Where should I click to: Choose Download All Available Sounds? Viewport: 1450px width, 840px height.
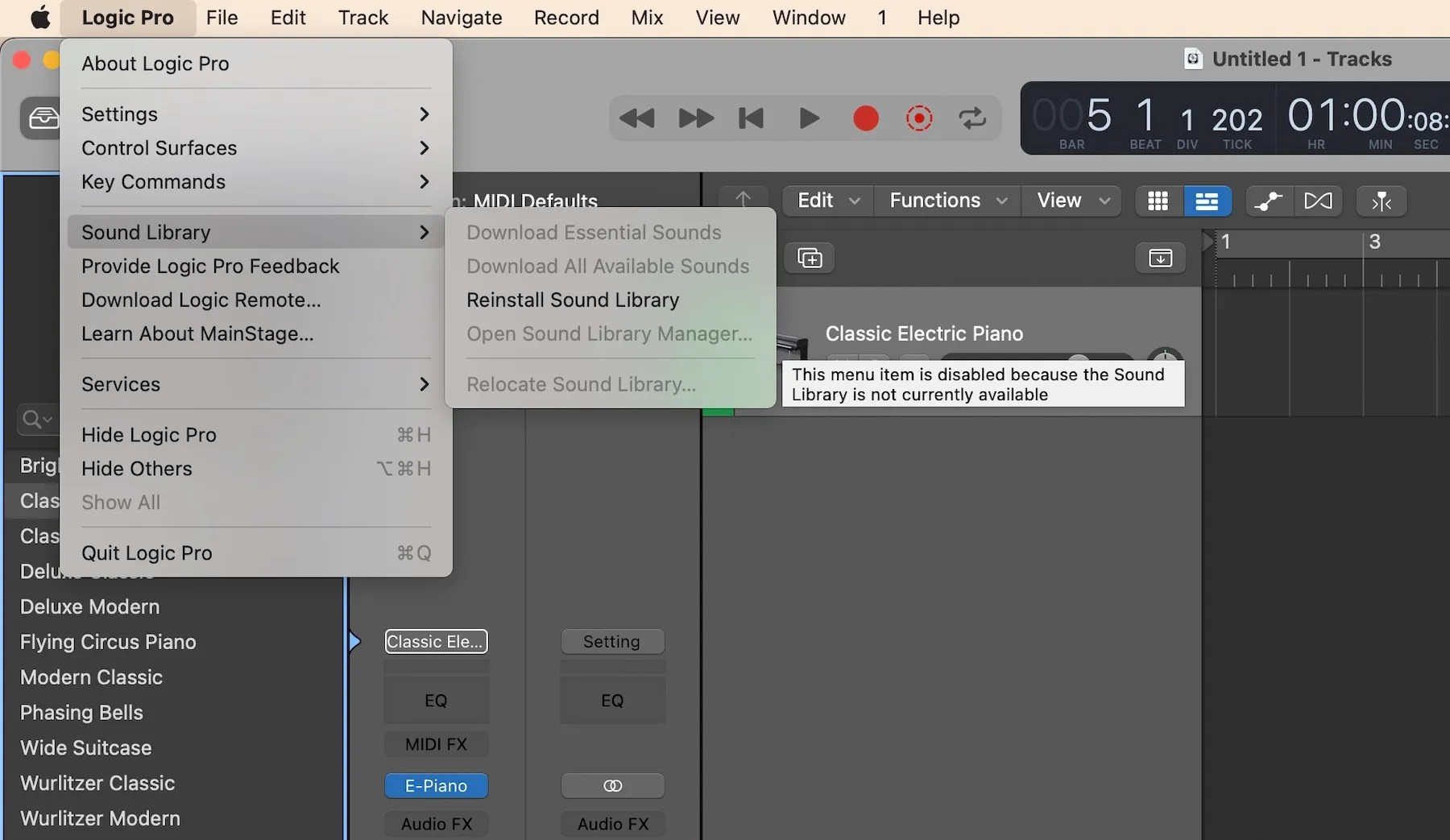point(608,266)
